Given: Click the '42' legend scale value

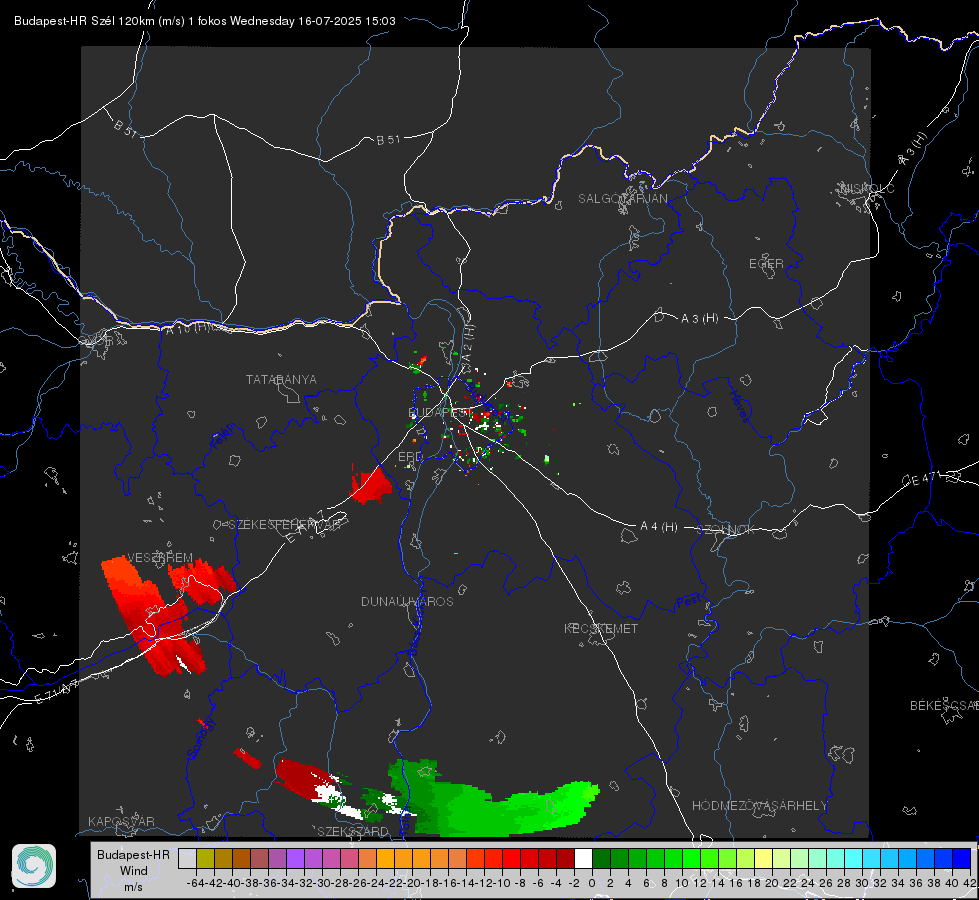Looking at the screenshot, I should tap(970, 883).
